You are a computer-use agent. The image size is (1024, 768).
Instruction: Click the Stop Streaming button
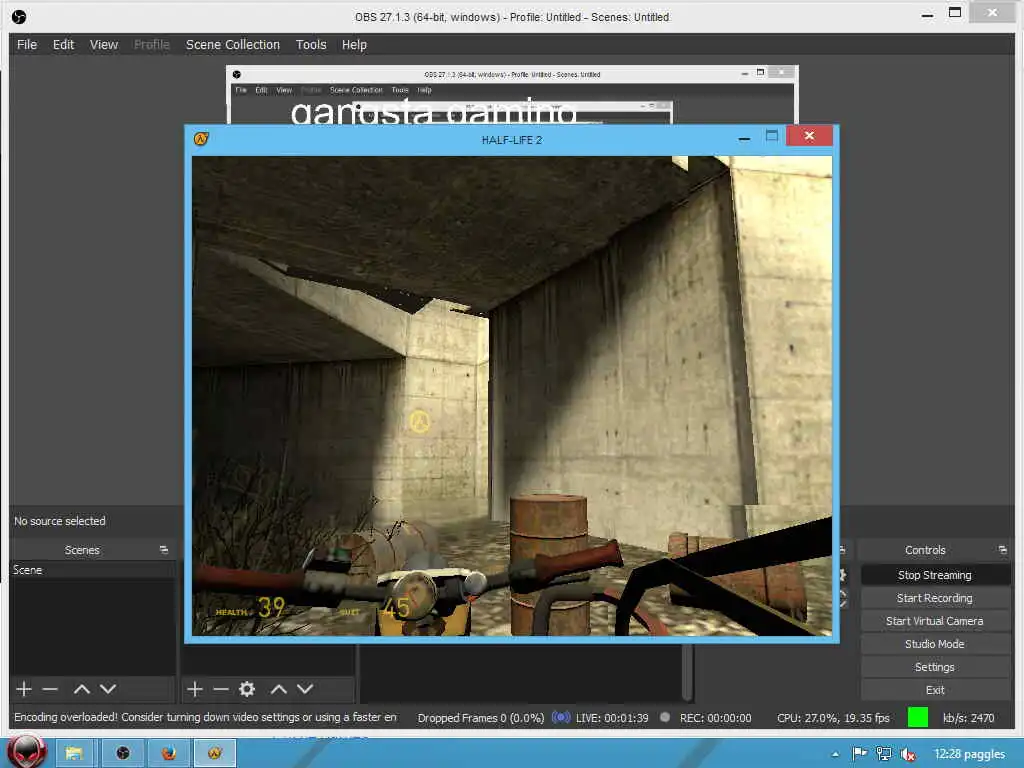935,575
